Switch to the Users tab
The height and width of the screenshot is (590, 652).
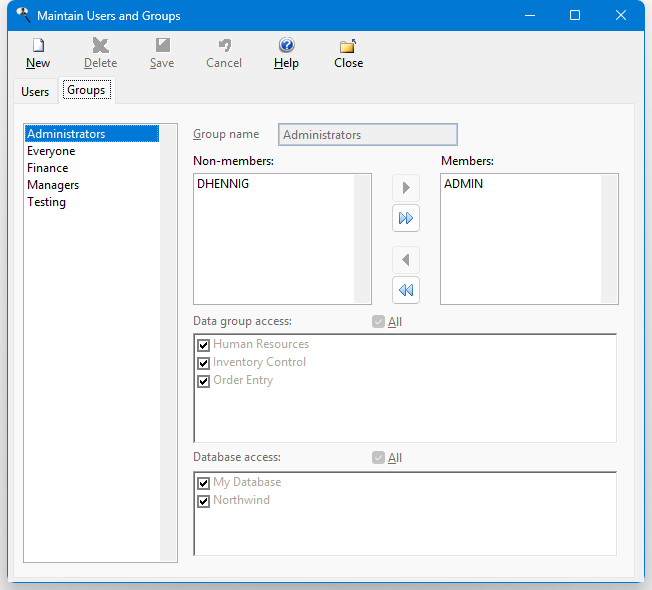[x=35, y=91]
